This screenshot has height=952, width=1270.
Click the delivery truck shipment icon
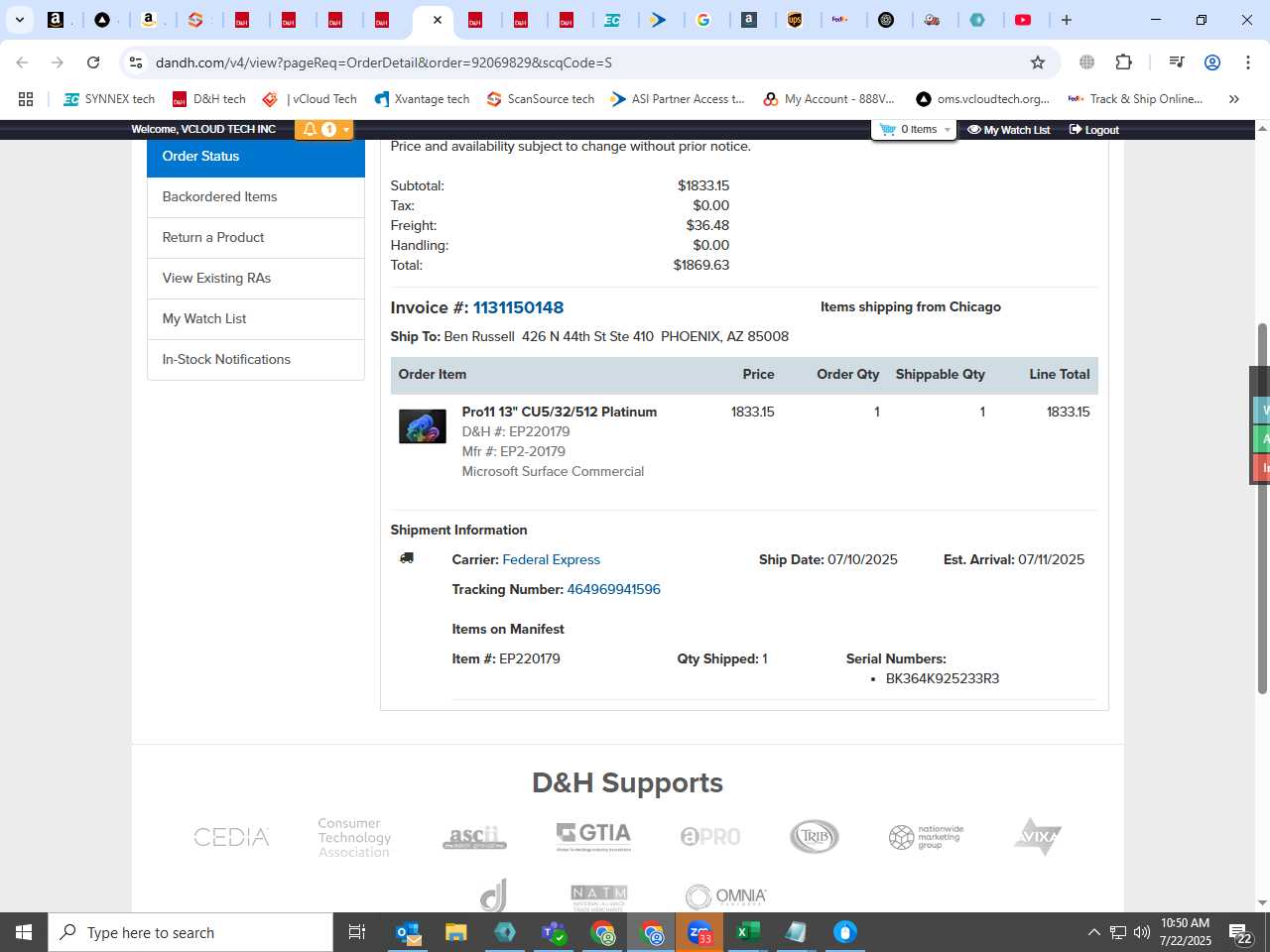[x=407, y=558]
